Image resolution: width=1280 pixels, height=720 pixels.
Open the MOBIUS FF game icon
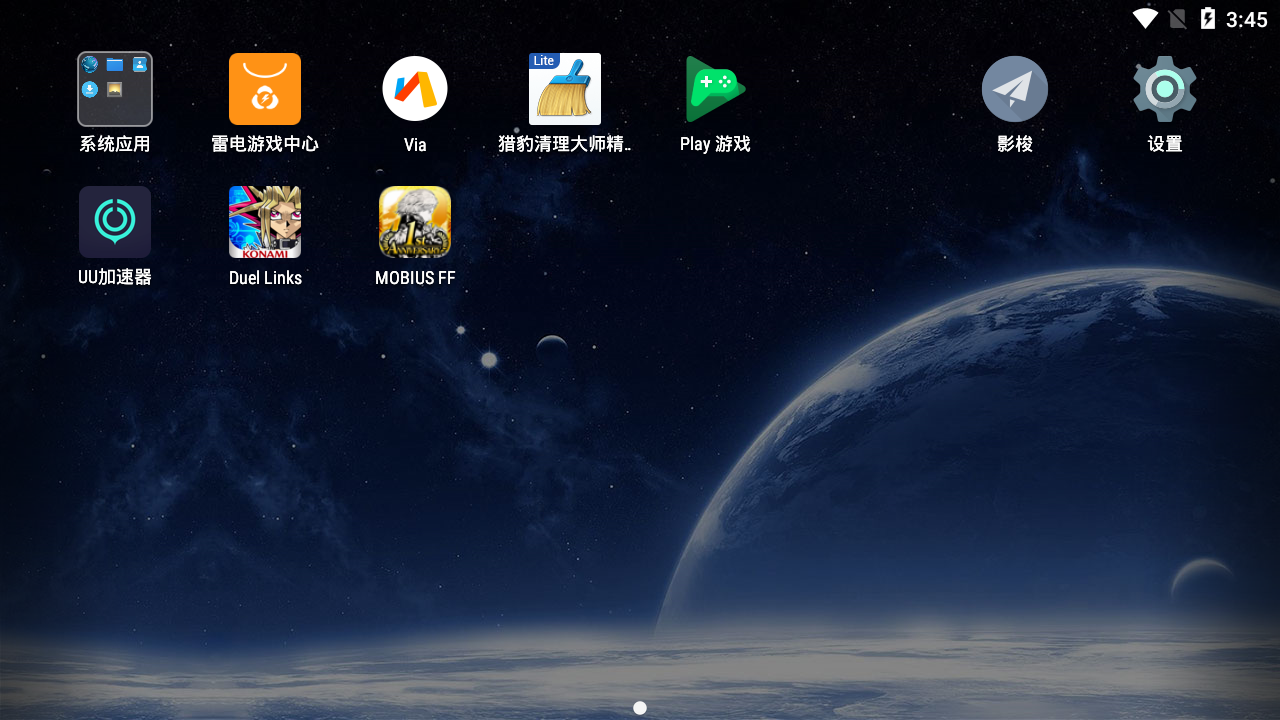point(415,222)
